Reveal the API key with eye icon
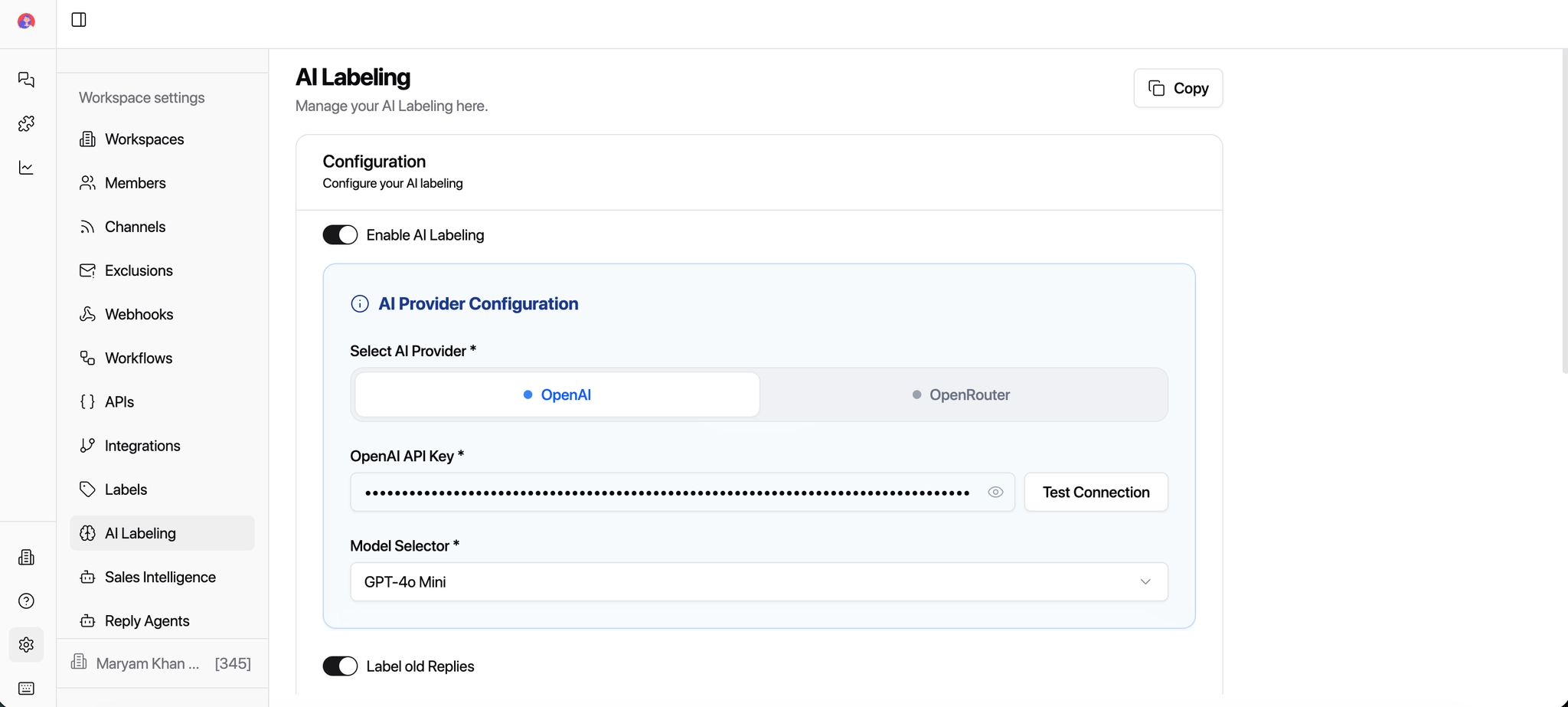This screenshot has height=707, width=1568. 995,493
